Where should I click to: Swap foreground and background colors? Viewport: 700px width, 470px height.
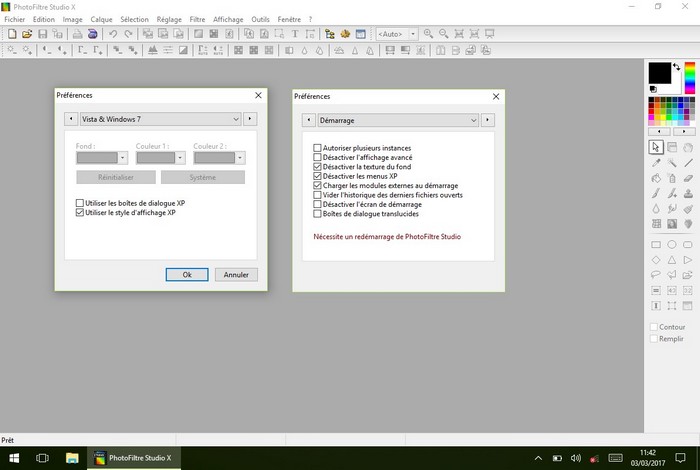677,67
